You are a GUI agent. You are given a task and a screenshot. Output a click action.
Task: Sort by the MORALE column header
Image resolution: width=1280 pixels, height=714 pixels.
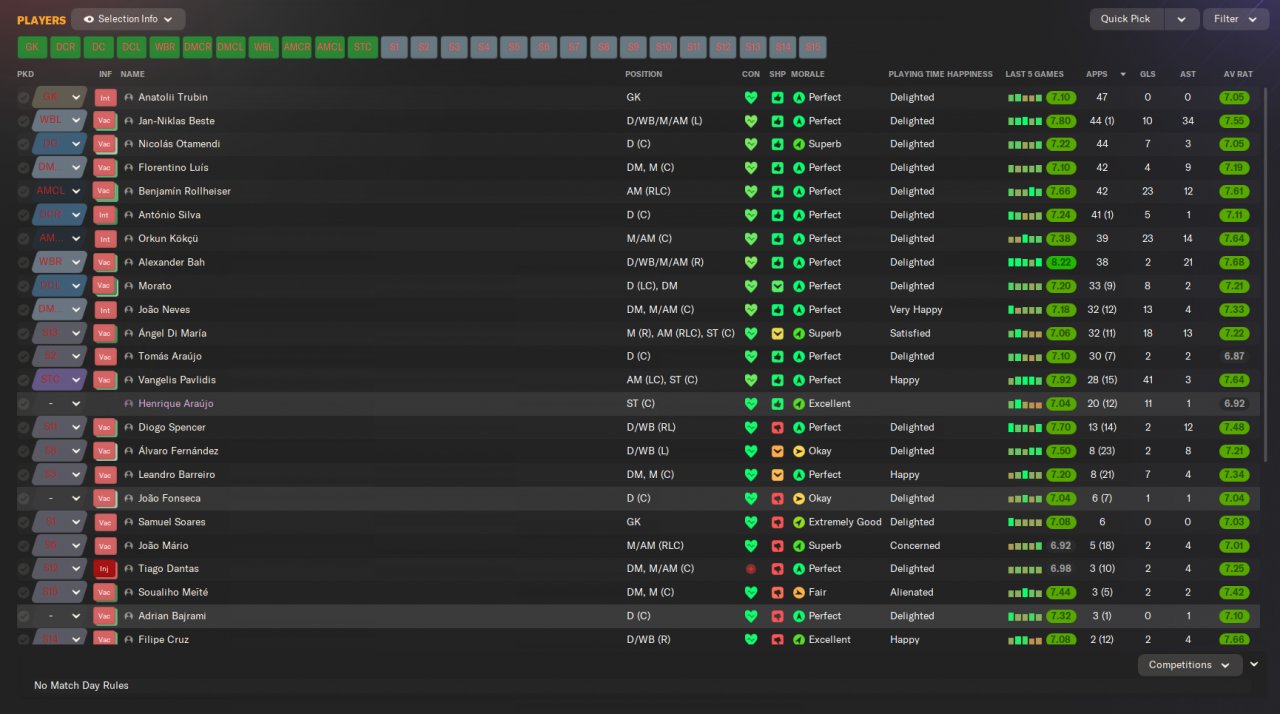click(808, 74)
